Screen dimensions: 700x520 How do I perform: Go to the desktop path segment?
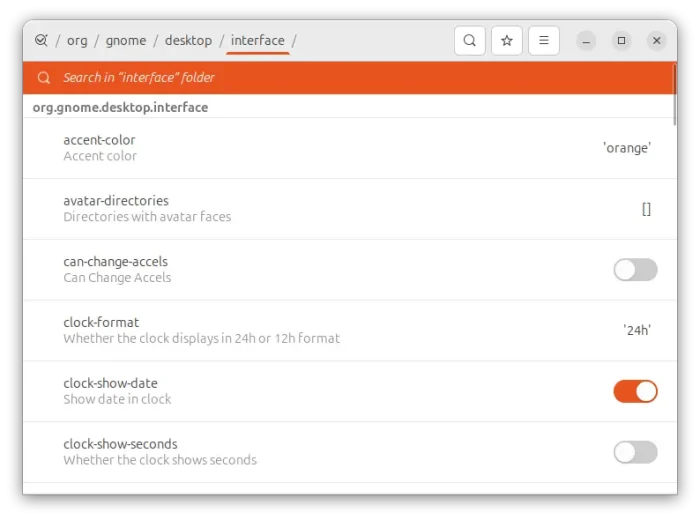pyautogui.click(x=188, y=41)
